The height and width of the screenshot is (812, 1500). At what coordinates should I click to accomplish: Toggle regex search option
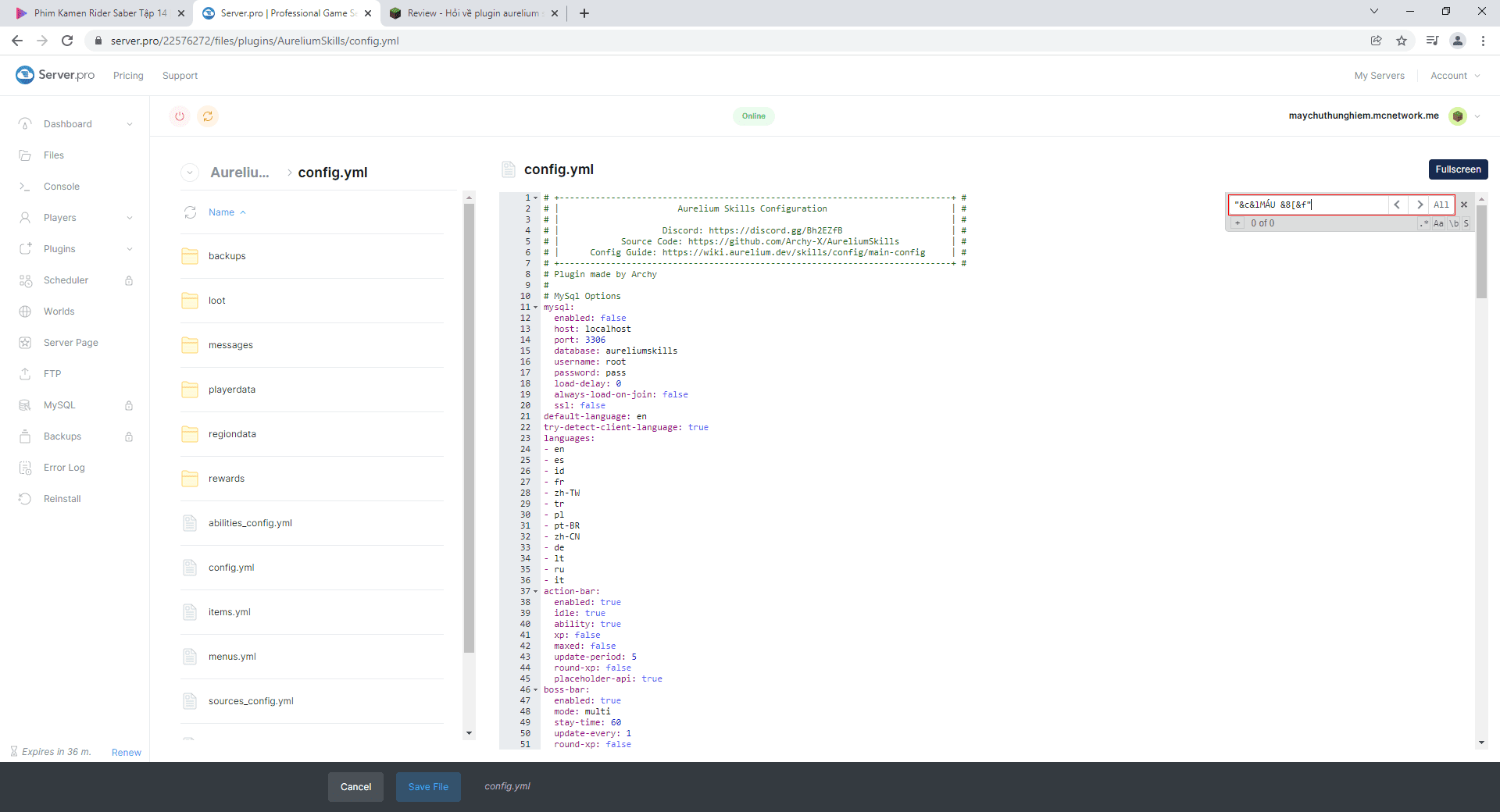click(x=1424, y=223)
